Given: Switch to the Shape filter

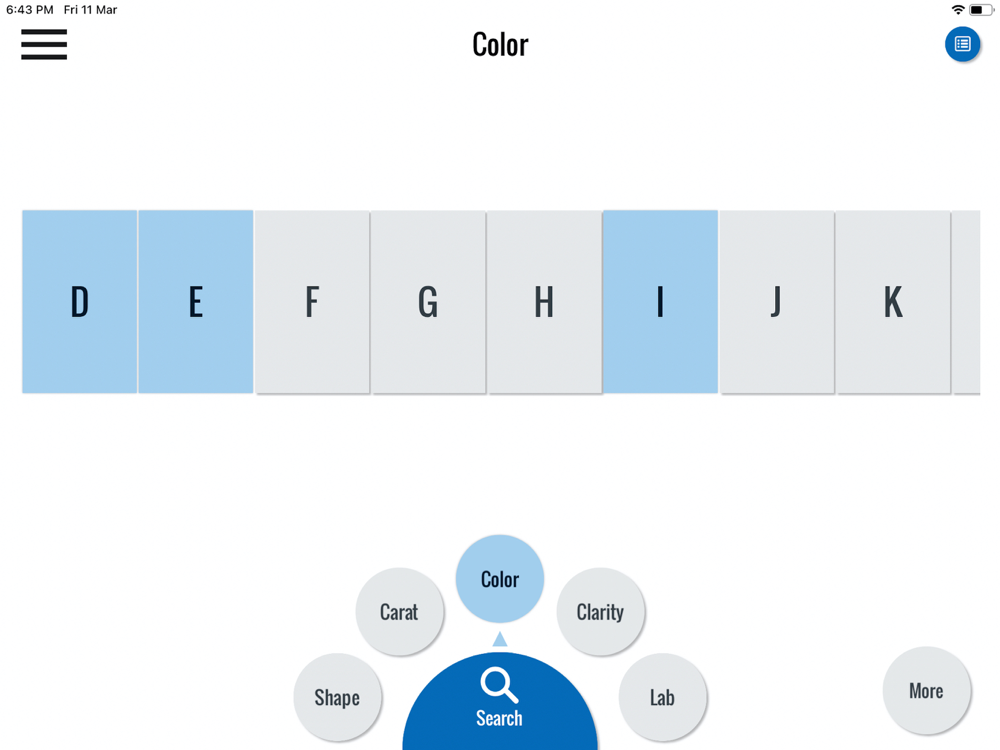Looking at the screenshot, I should [x=337, y=697].
